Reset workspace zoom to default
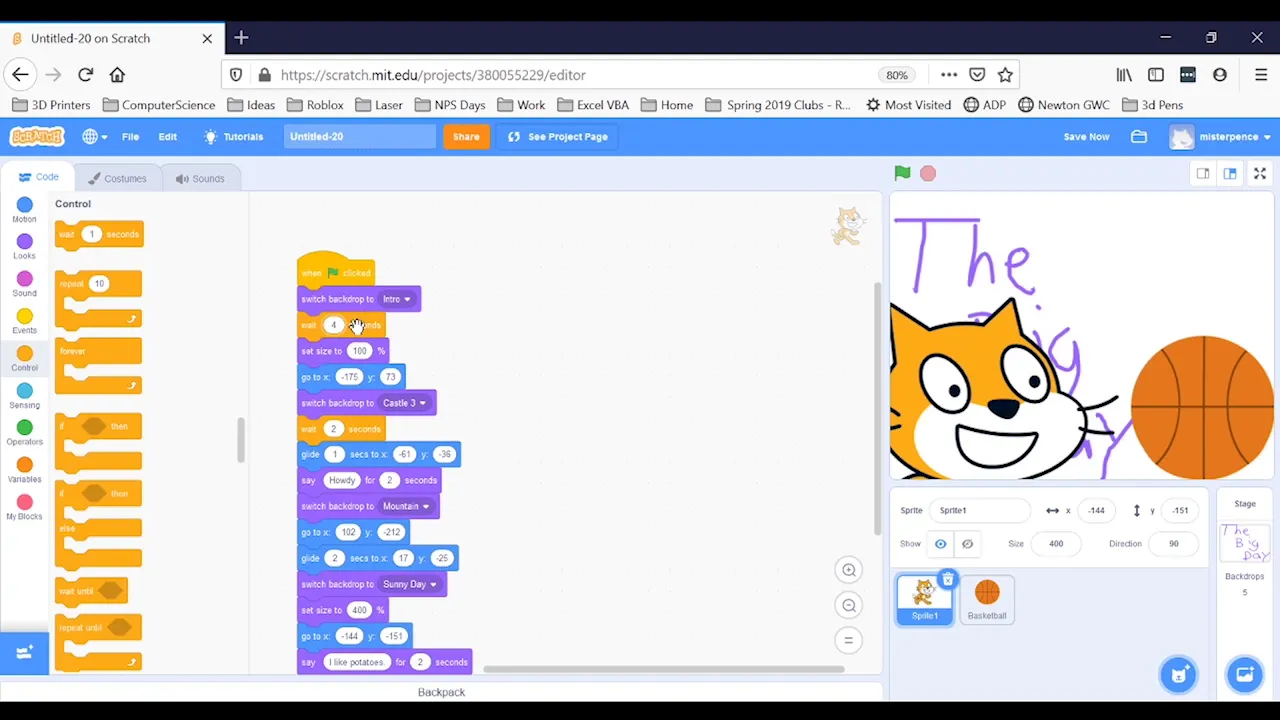Viewport: 1280px width, 720px height. tap(848, 640)
